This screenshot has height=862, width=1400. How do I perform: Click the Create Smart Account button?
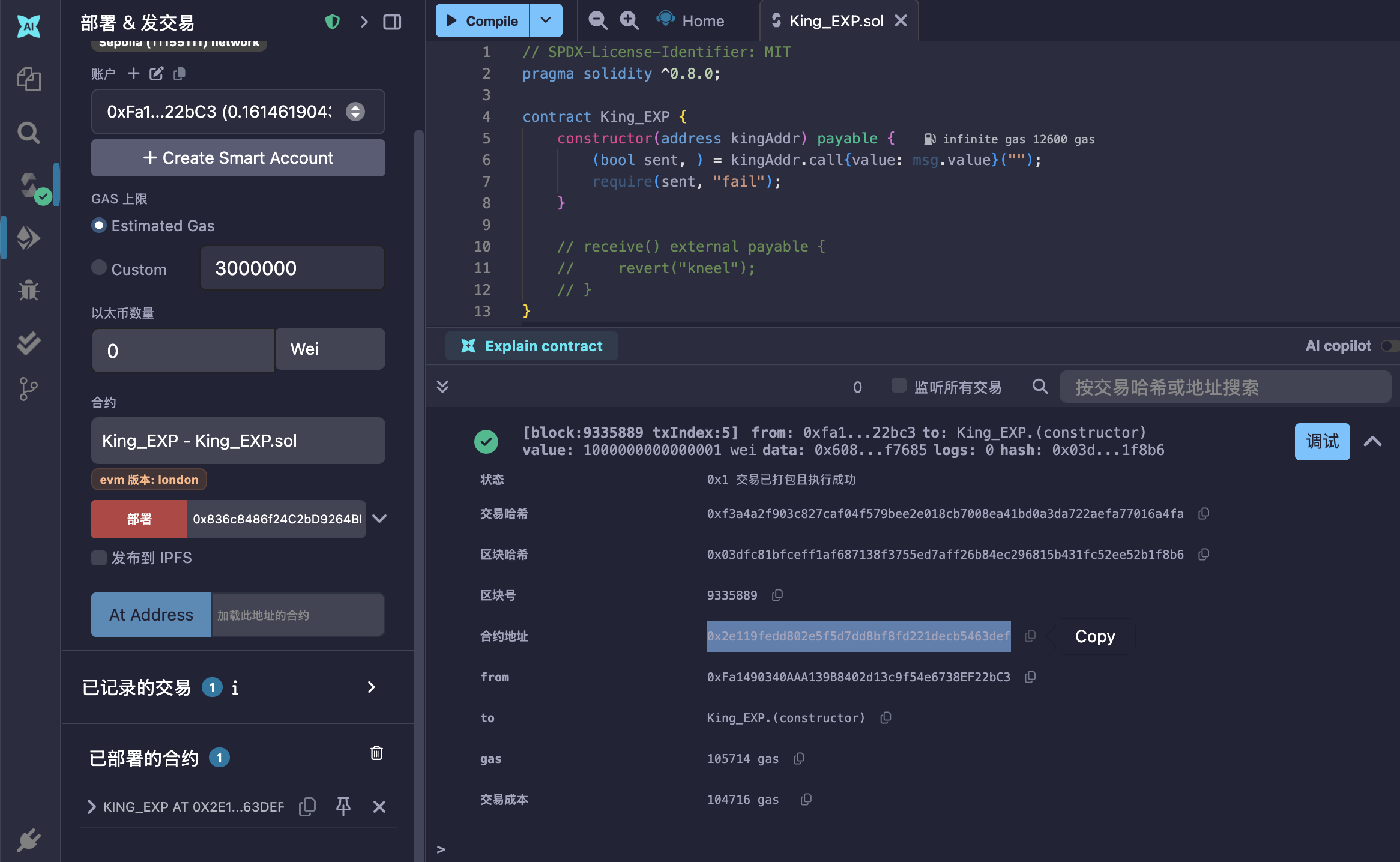click(238, 158)
